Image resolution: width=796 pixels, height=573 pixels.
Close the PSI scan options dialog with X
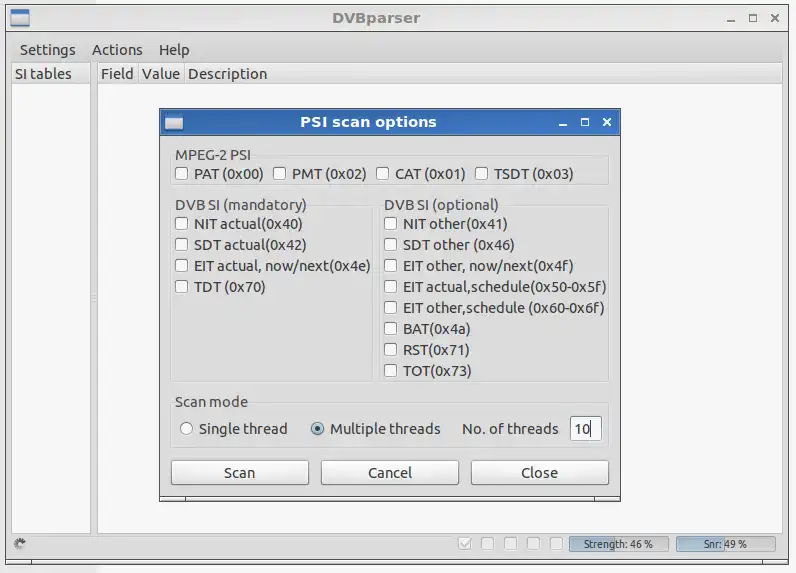[x=607, y=122]
